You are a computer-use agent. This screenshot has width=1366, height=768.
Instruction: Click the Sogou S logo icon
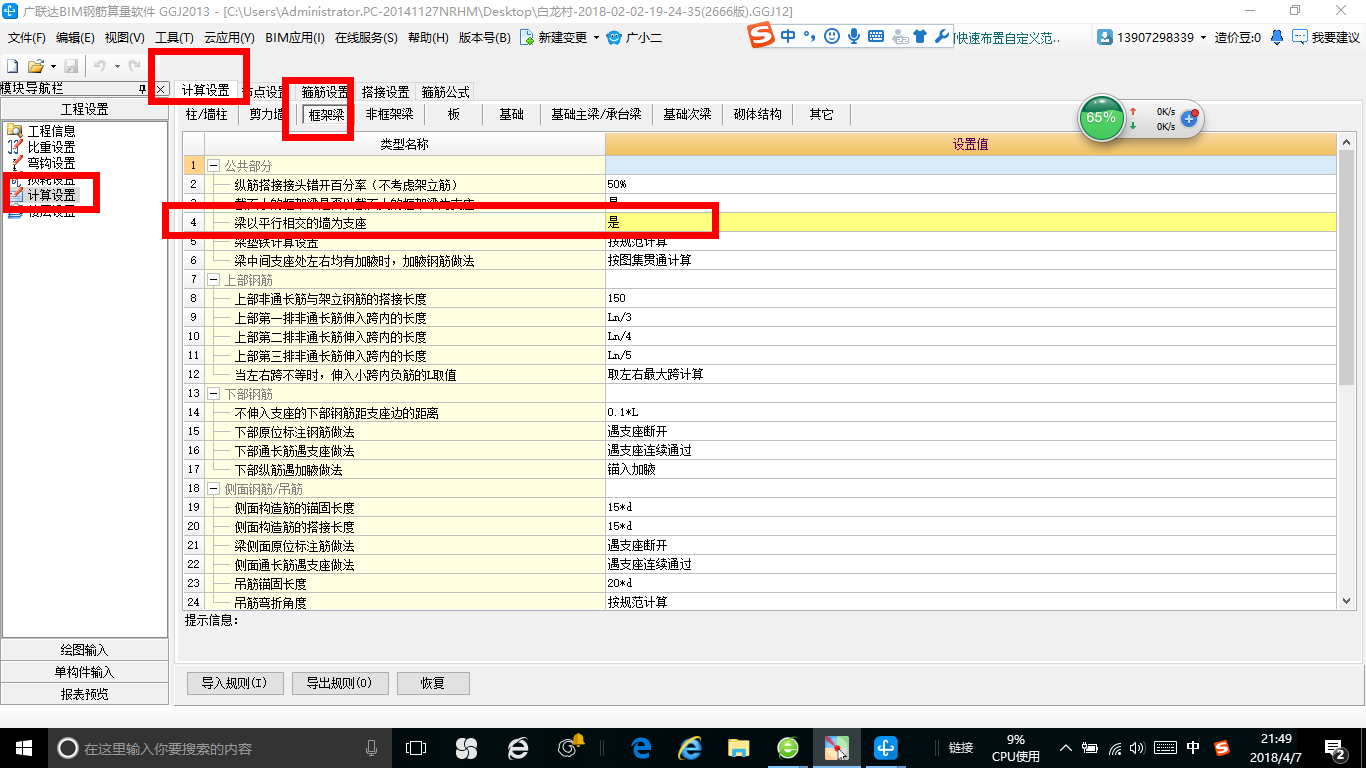click(762, 36)
